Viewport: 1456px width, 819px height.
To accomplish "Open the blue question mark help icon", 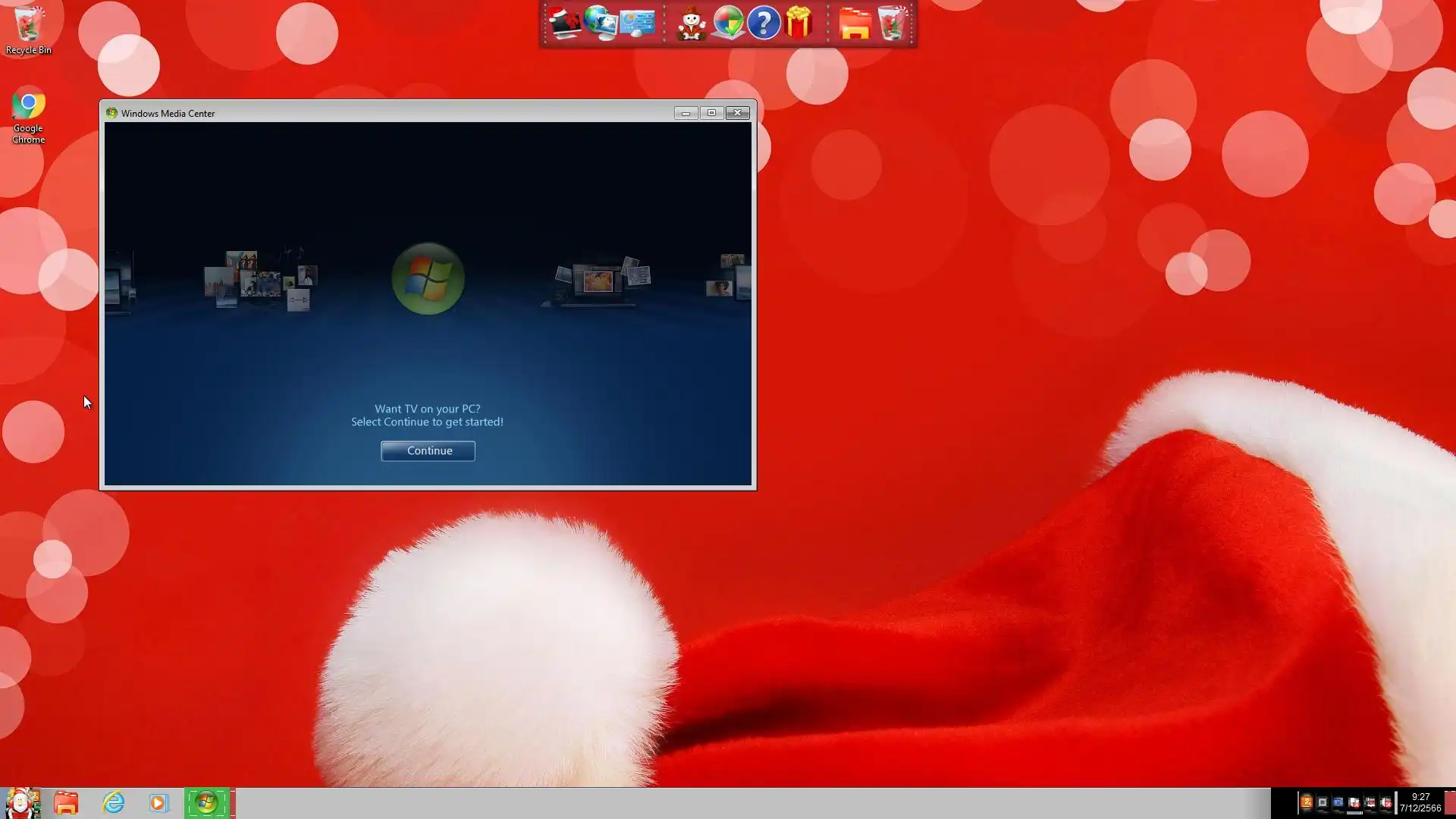I will pyautogui.click(x=764, y=24).
